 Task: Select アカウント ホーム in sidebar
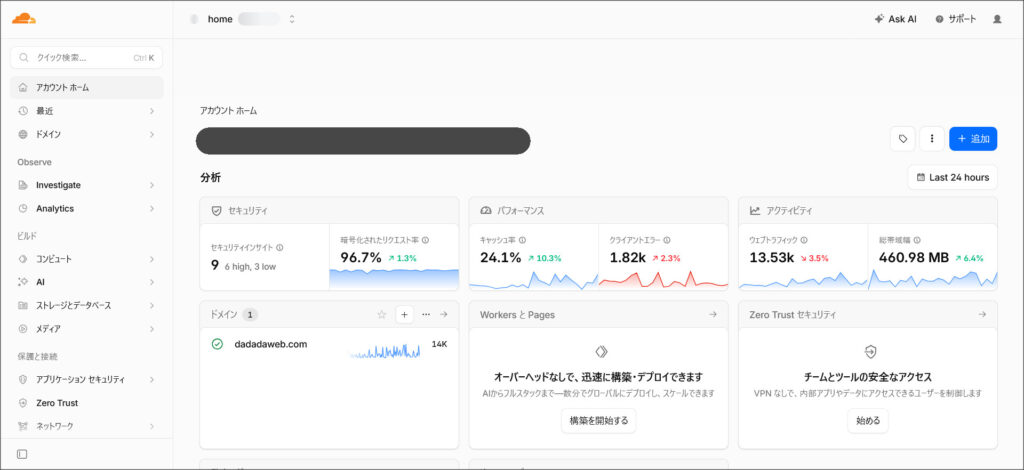pyautogui.click(x=86, y=87)
